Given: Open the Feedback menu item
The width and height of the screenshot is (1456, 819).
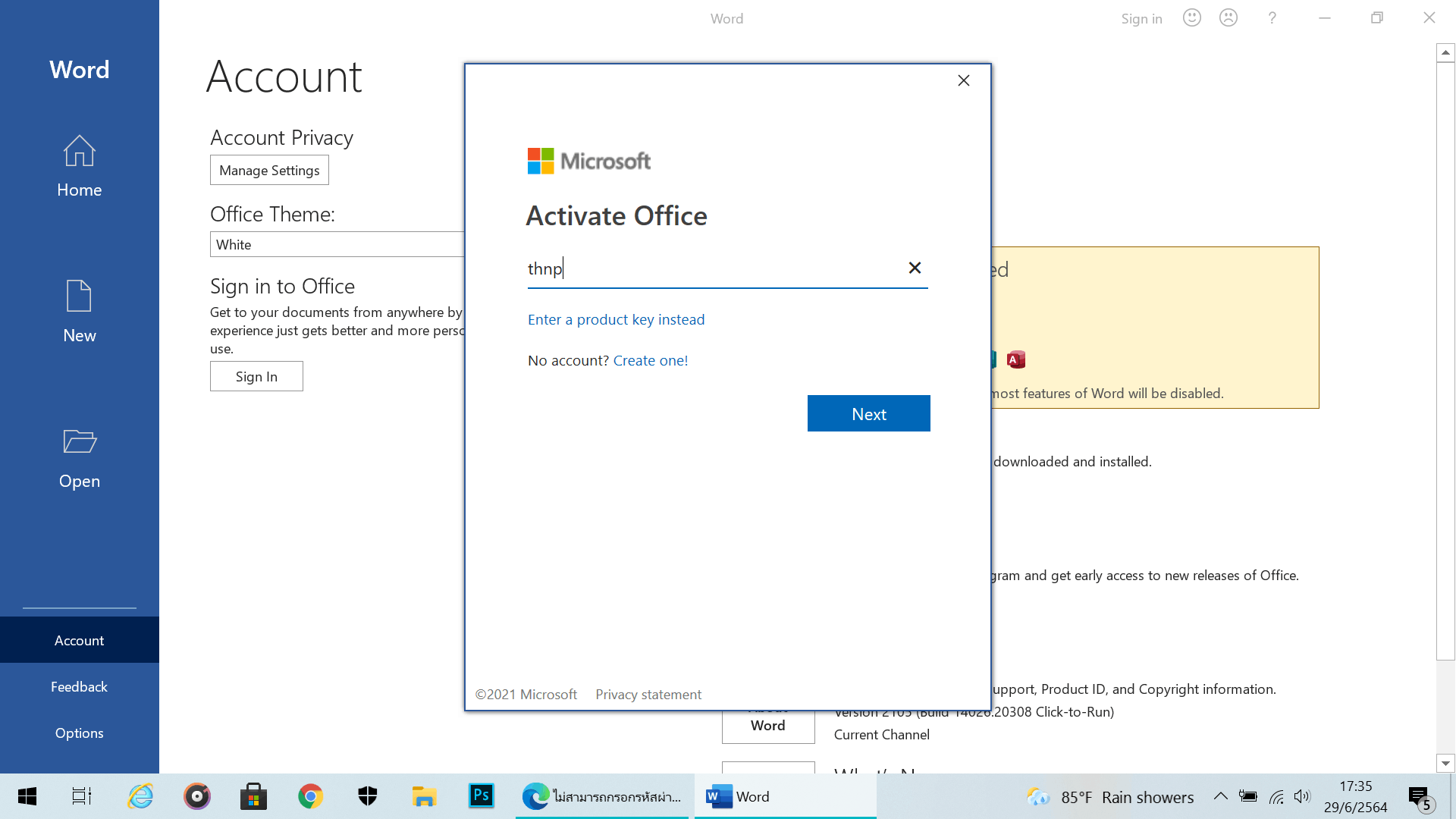Looking at the screenshot, I should (x=79, y=686).
